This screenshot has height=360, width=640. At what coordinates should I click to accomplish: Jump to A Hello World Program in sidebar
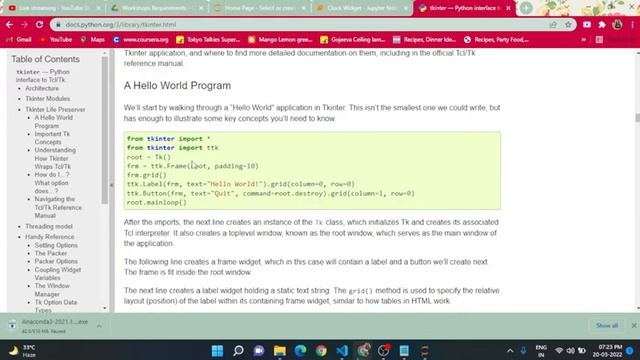53,122
